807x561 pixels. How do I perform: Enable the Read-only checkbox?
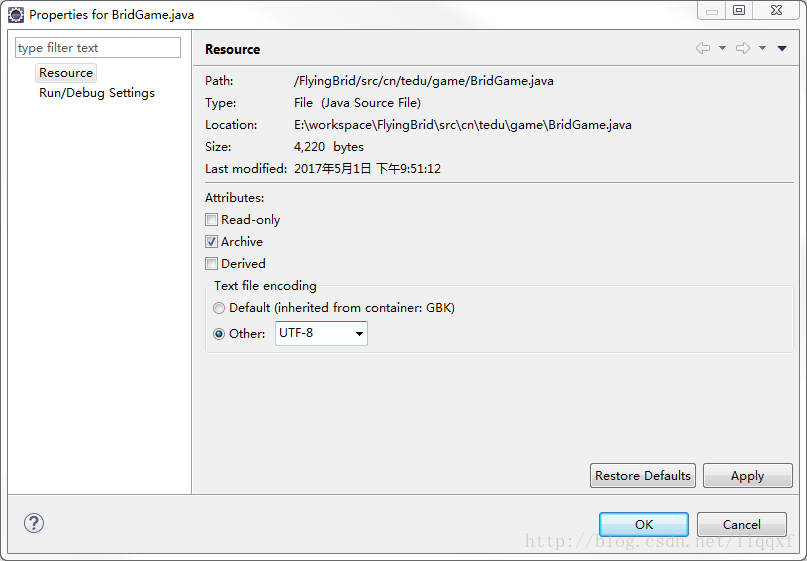point(211,220)
